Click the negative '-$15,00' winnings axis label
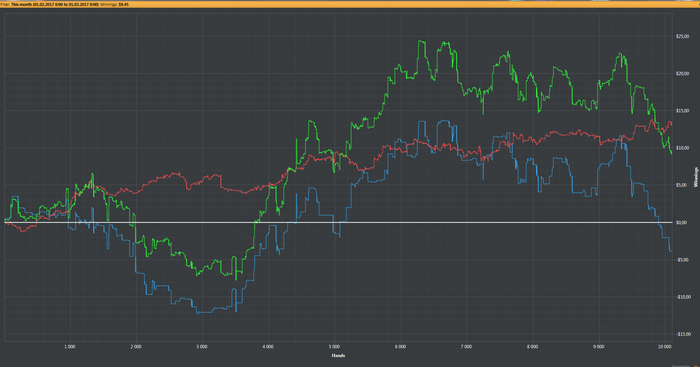 tap(683, 334)
